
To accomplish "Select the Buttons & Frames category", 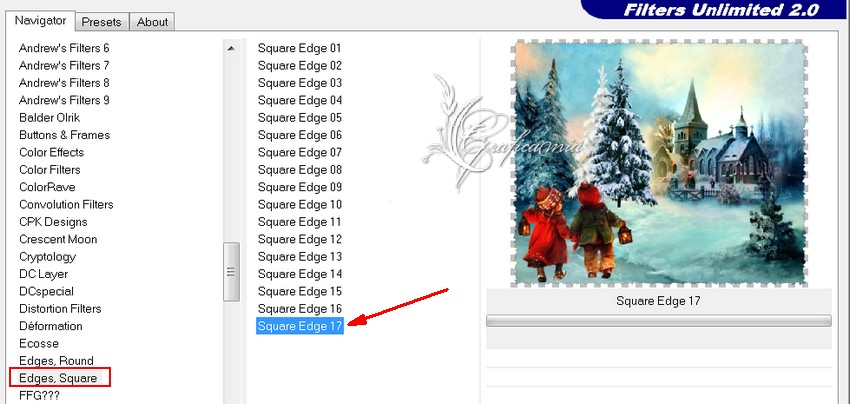I will (65, 134).
